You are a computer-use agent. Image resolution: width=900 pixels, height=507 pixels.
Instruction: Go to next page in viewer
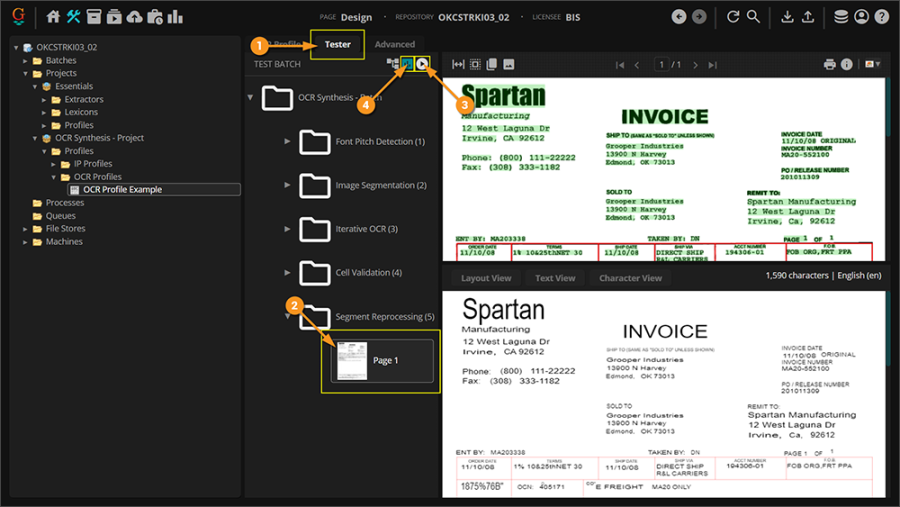coord(695,65)
